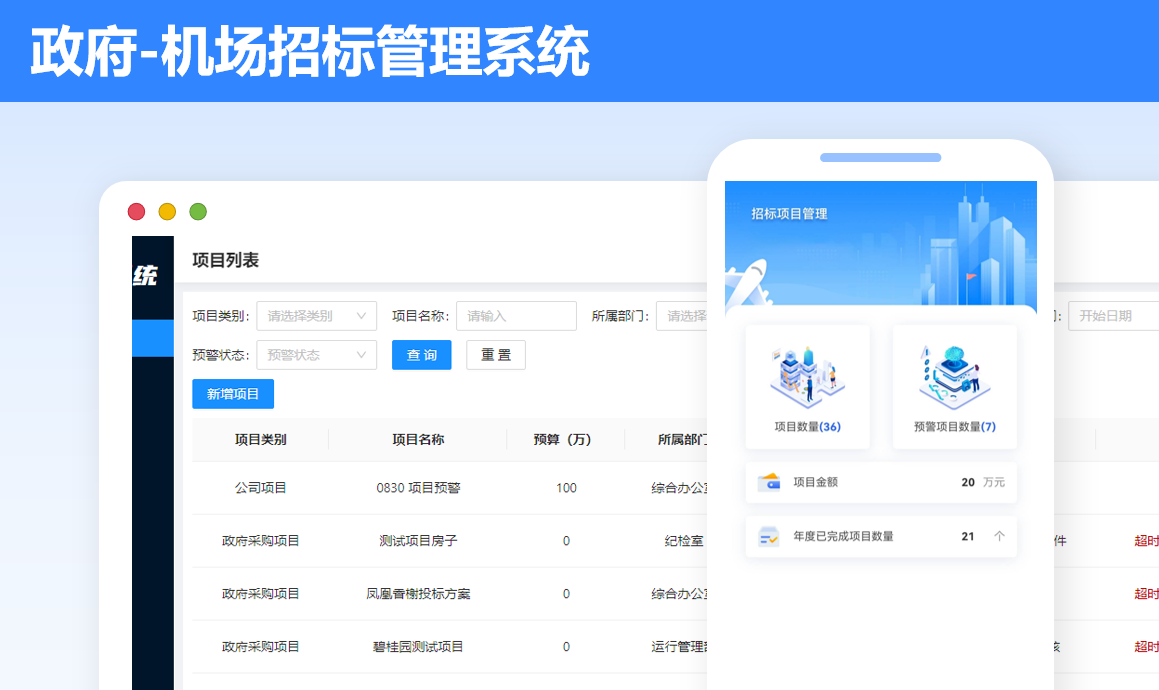Open the 预警状态 dropdown

click(x=316, y=355)
